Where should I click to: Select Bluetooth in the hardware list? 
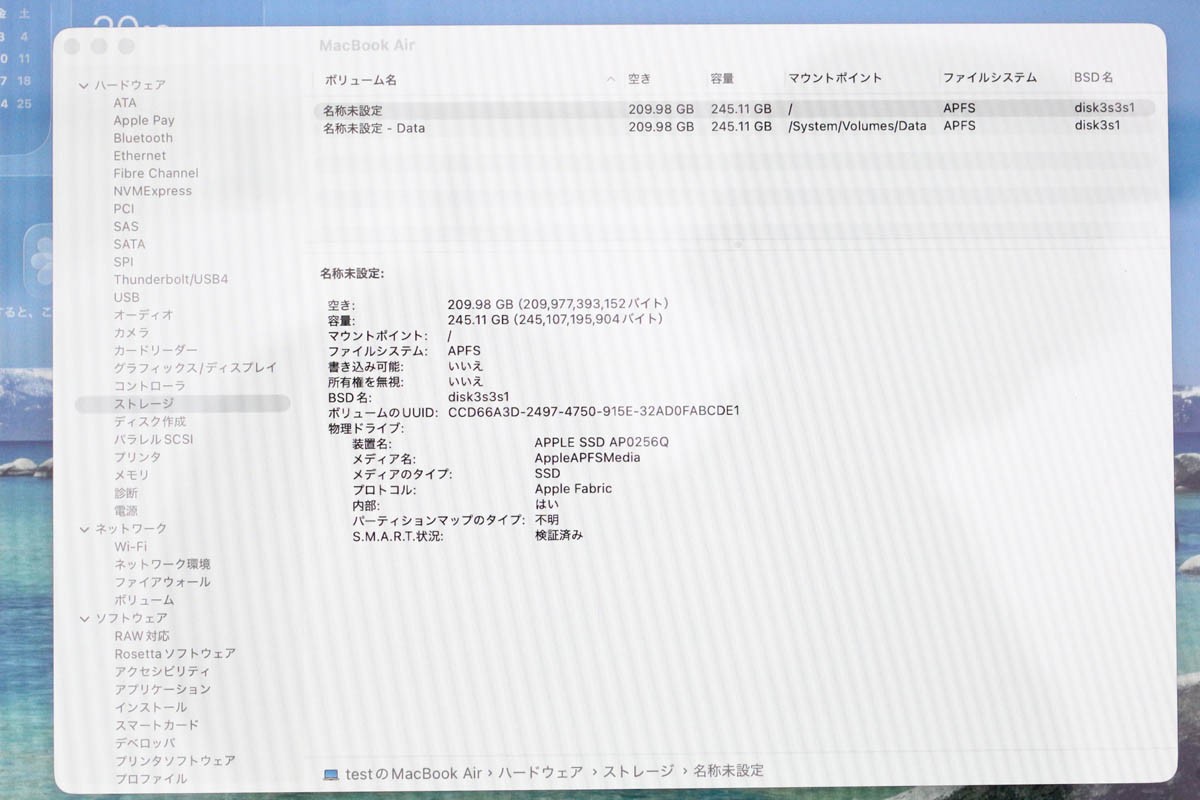(143, 138)
